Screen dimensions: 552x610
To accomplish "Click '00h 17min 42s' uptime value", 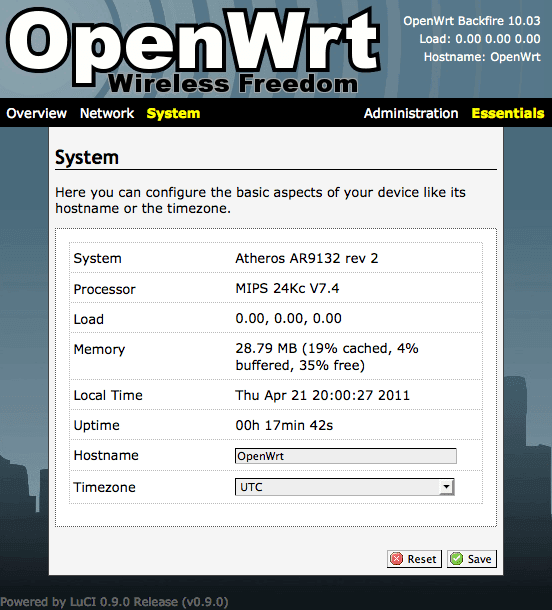I will 284,425.
